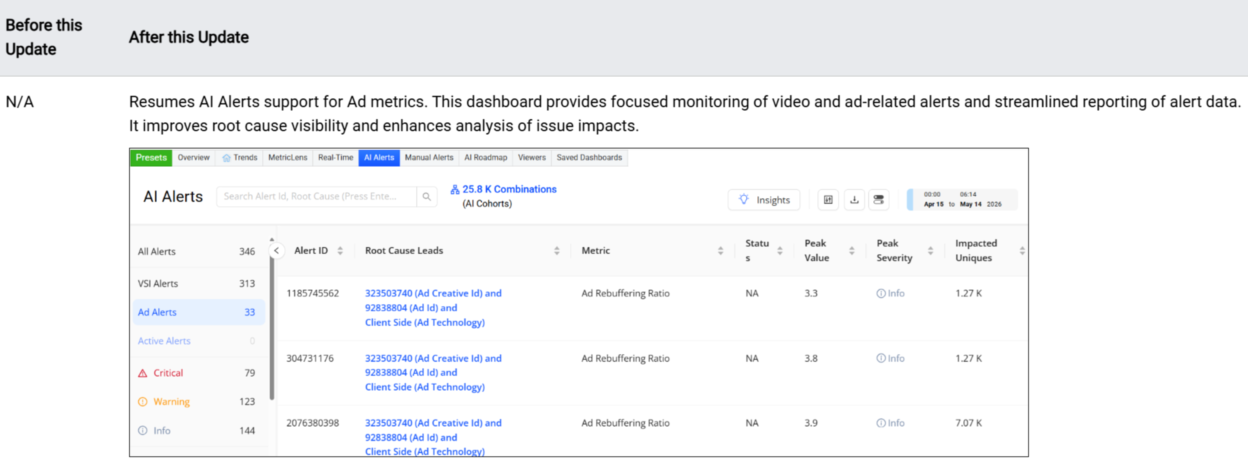The image size is (1248, 469).
Task: Switch to the Overview tab
Action: pyautogui.click(x=194, y=157)
